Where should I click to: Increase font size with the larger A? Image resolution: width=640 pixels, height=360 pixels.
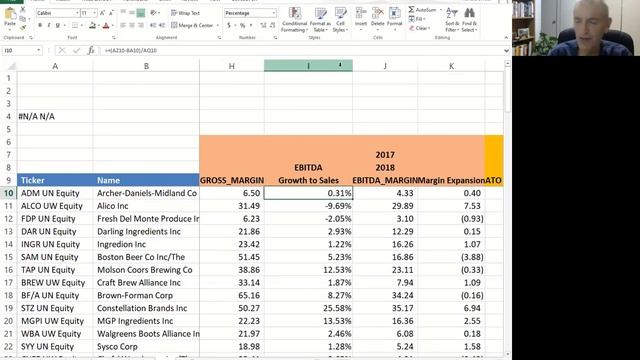102,13
